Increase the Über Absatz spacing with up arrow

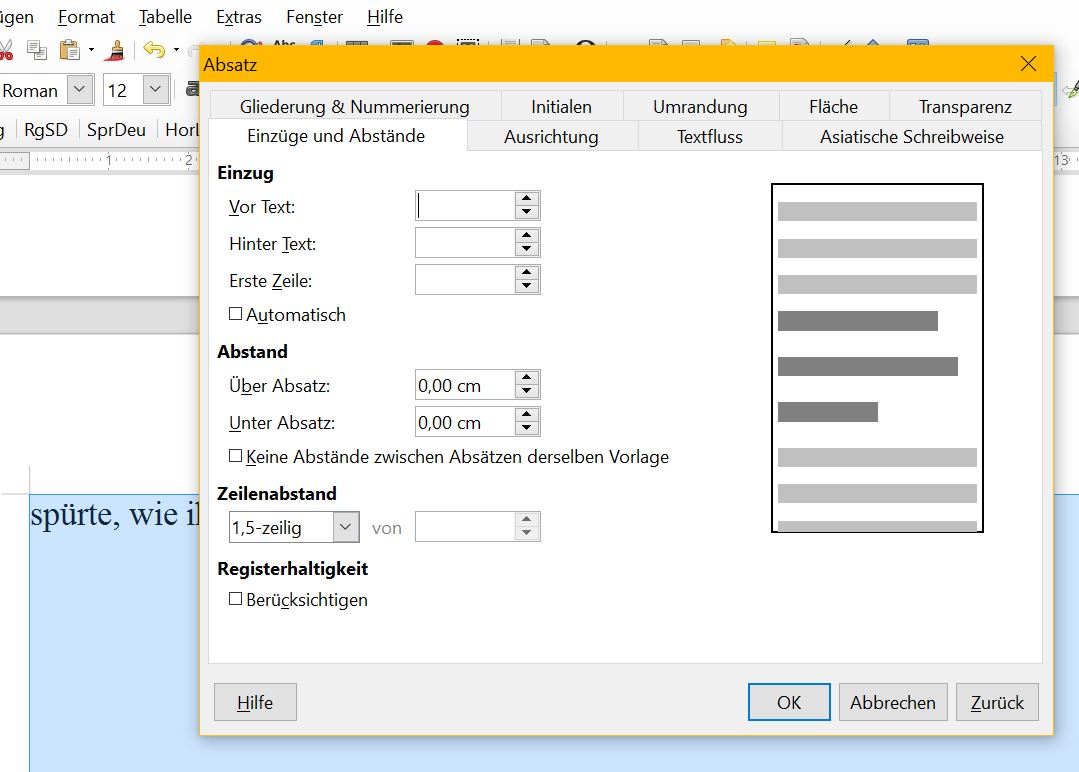coord(527,378)
